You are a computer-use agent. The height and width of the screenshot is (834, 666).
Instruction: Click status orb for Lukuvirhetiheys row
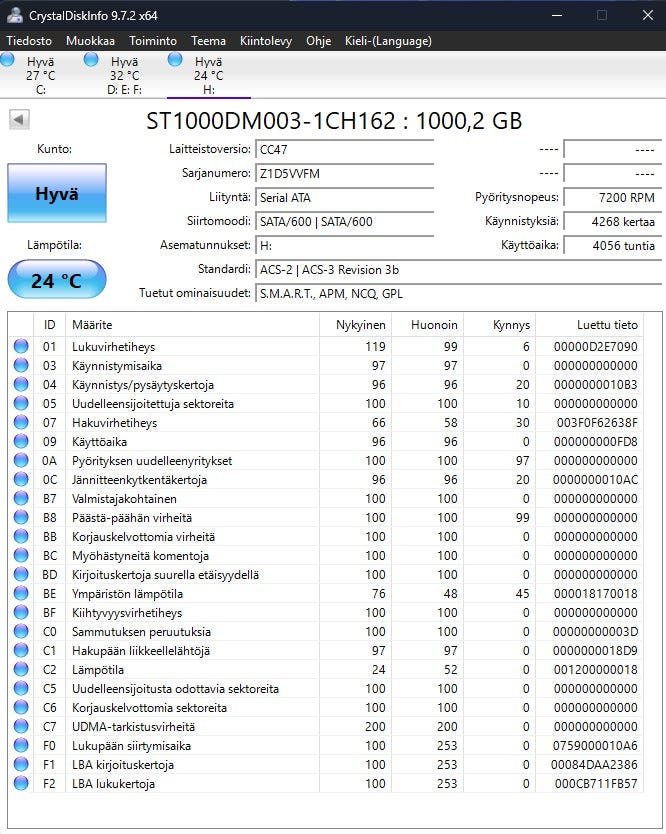point(21,346)
